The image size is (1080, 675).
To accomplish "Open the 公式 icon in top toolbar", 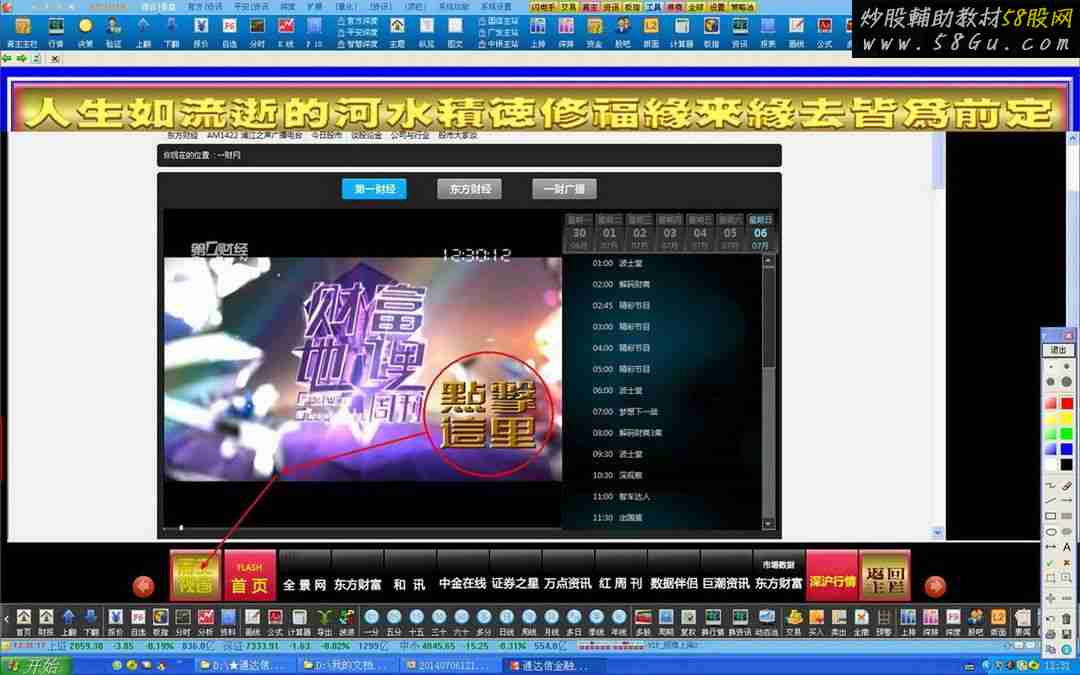I will [x=824, y=32].
